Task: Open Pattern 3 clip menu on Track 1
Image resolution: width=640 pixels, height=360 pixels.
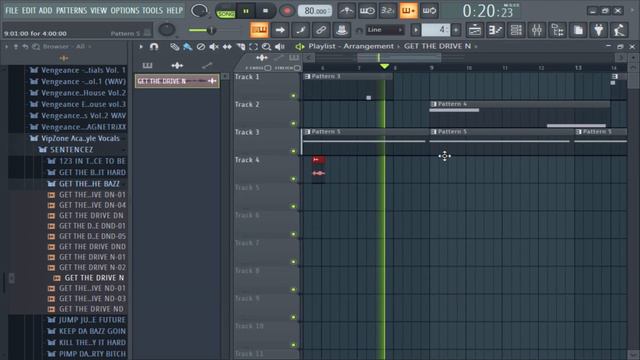Action: click(x=307, y=76)
